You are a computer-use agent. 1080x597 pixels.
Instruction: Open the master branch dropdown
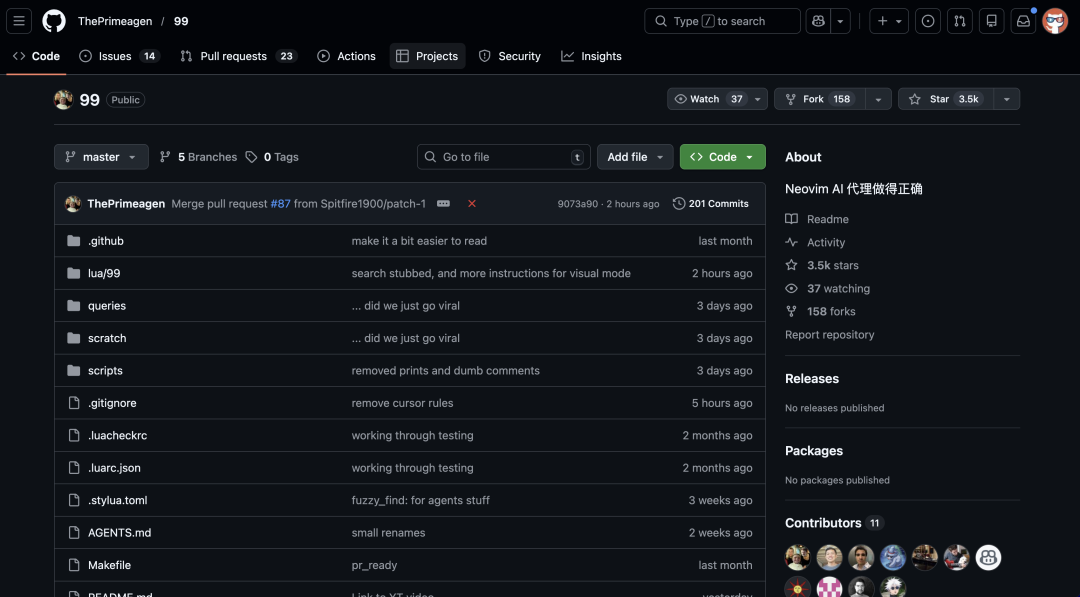[101, 157]
